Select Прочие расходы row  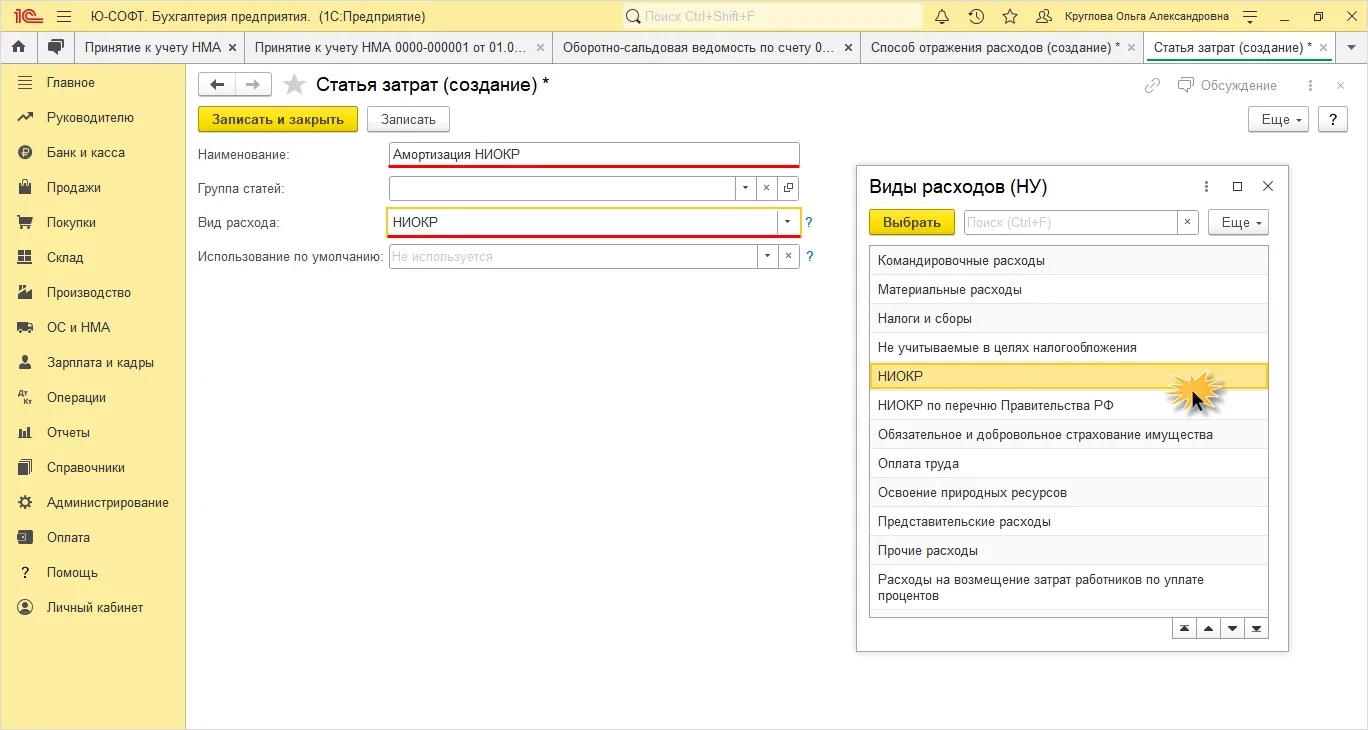(x=1069, y=550)
